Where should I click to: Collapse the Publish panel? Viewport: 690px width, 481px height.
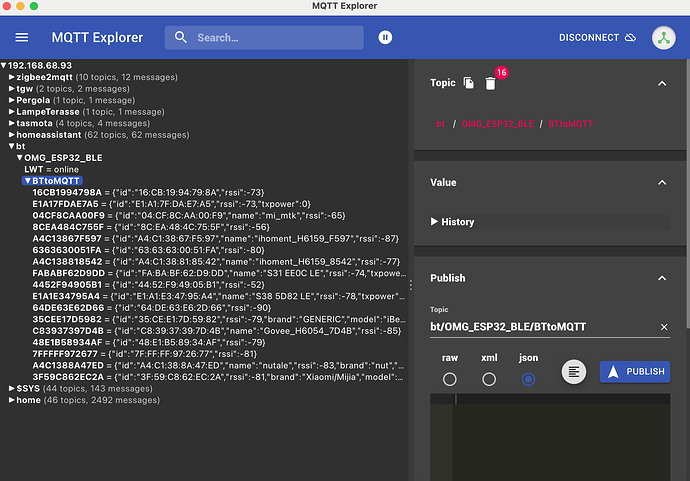(x=662, y=278)
